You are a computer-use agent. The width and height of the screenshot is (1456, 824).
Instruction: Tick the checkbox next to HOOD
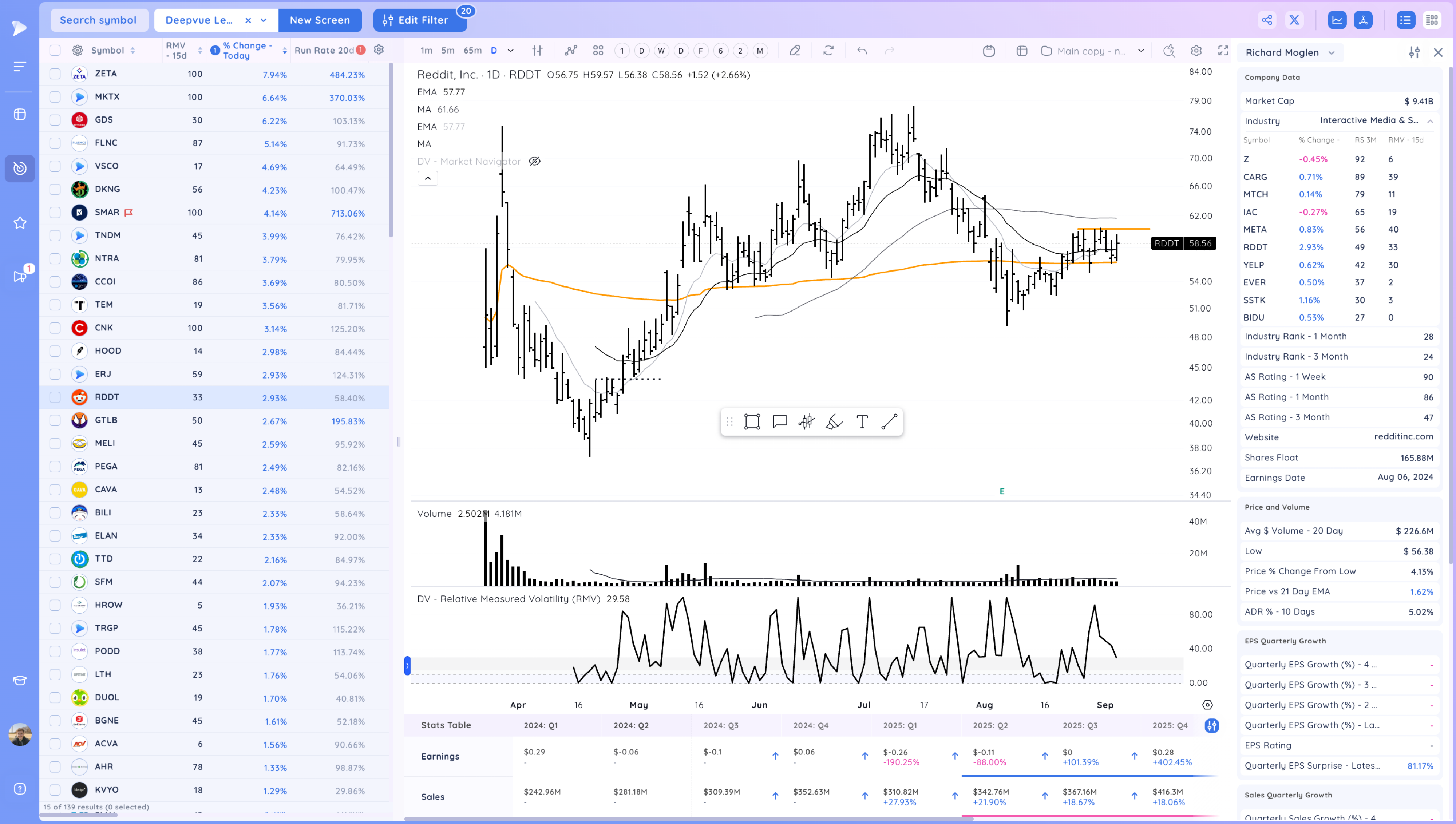coord(55,351)
